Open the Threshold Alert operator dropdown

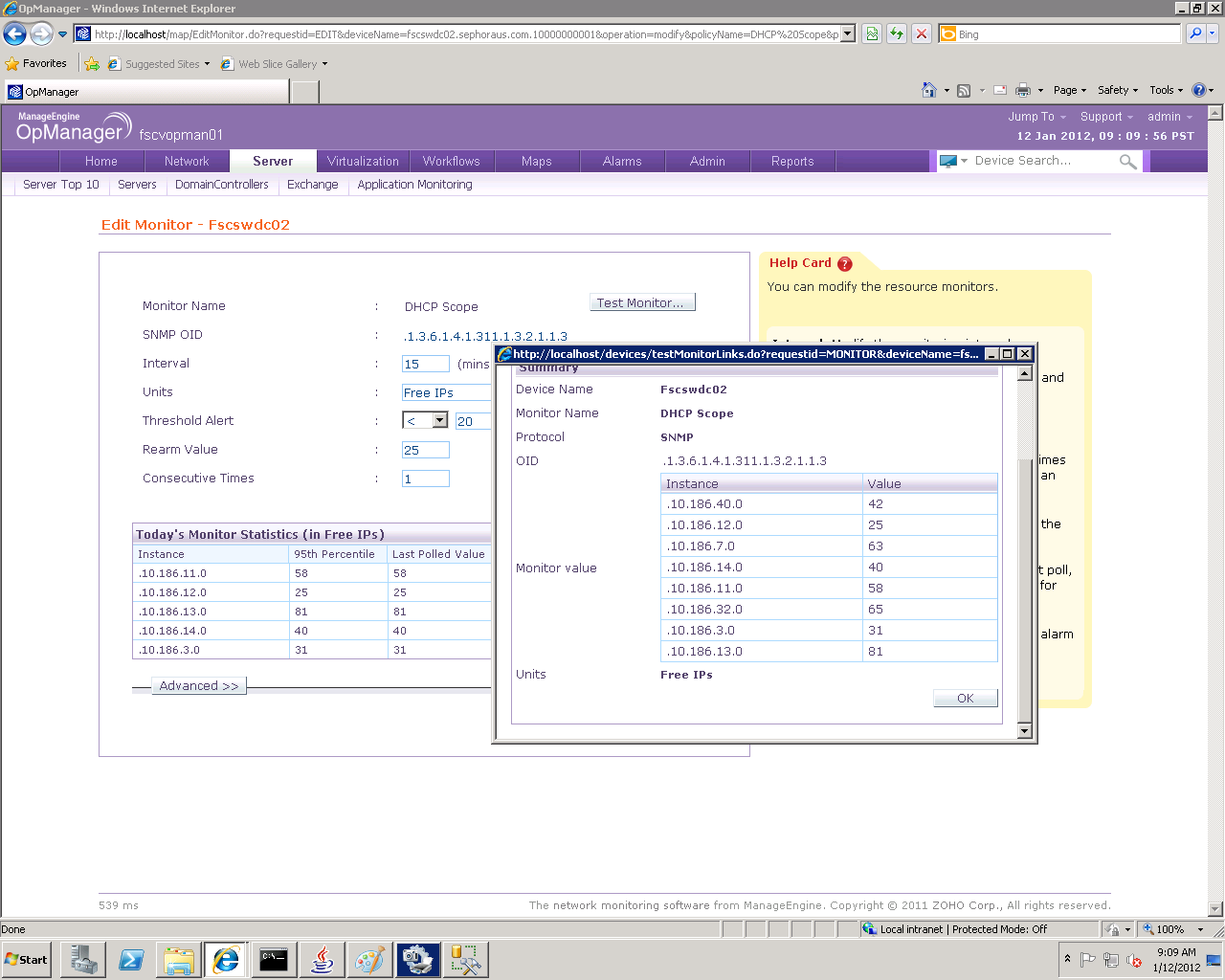point(439,420)
